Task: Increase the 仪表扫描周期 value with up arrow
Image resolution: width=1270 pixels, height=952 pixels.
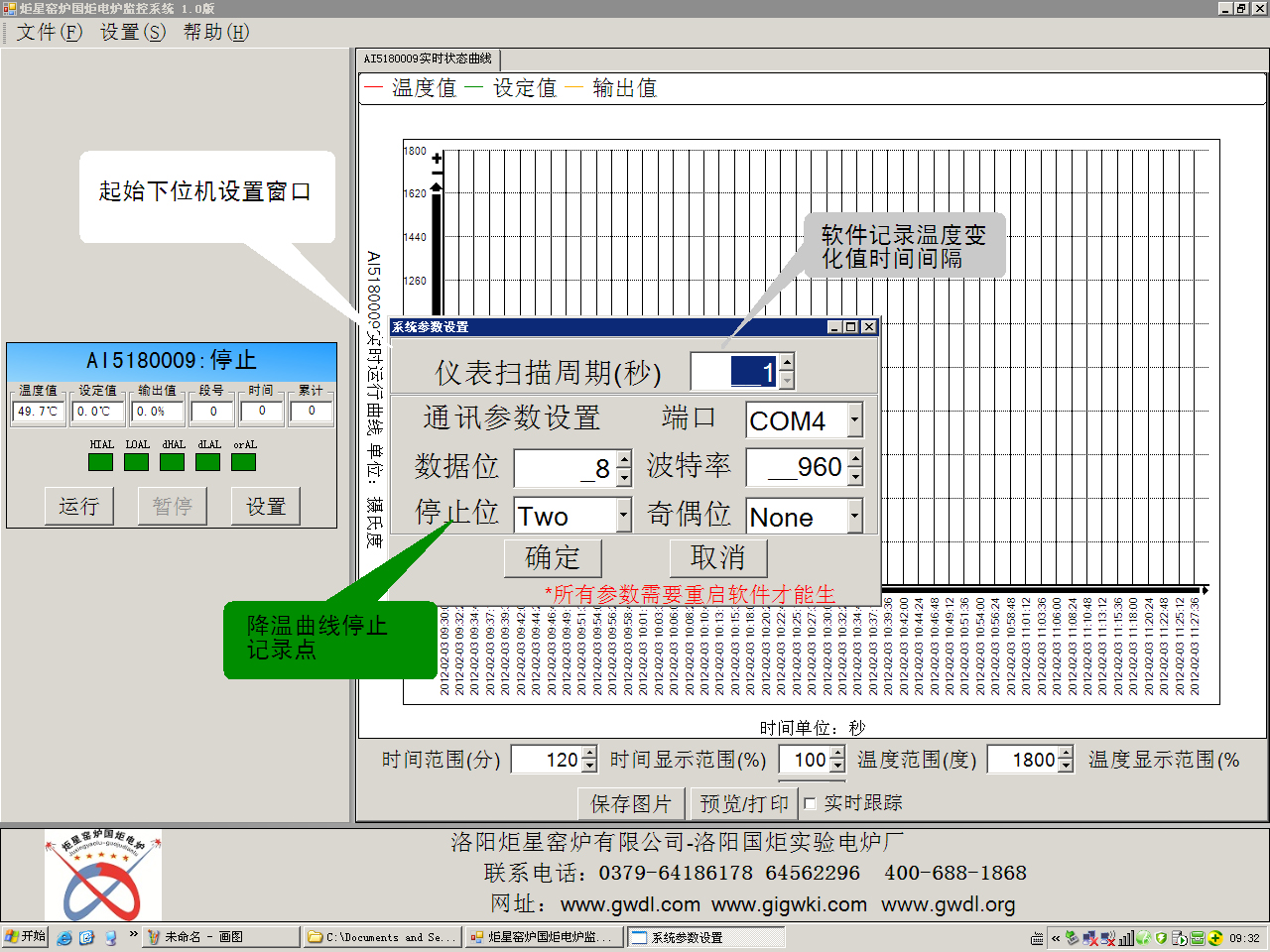Action: pyautogui.click(x=787, y=363)
